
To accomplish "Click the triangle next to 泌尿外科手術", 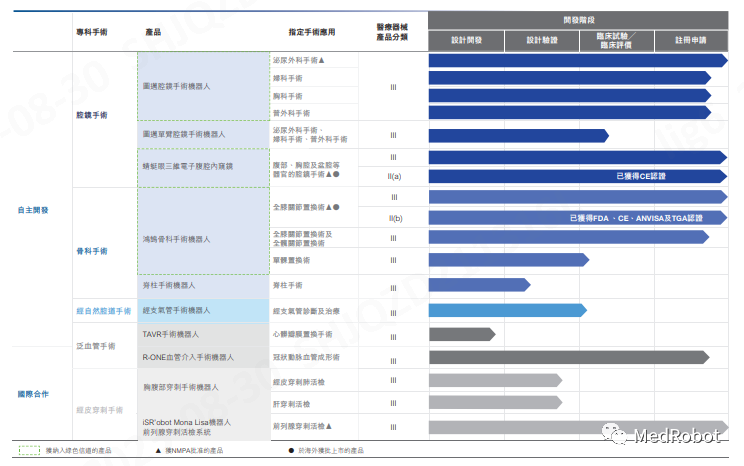I will [322, 61].
